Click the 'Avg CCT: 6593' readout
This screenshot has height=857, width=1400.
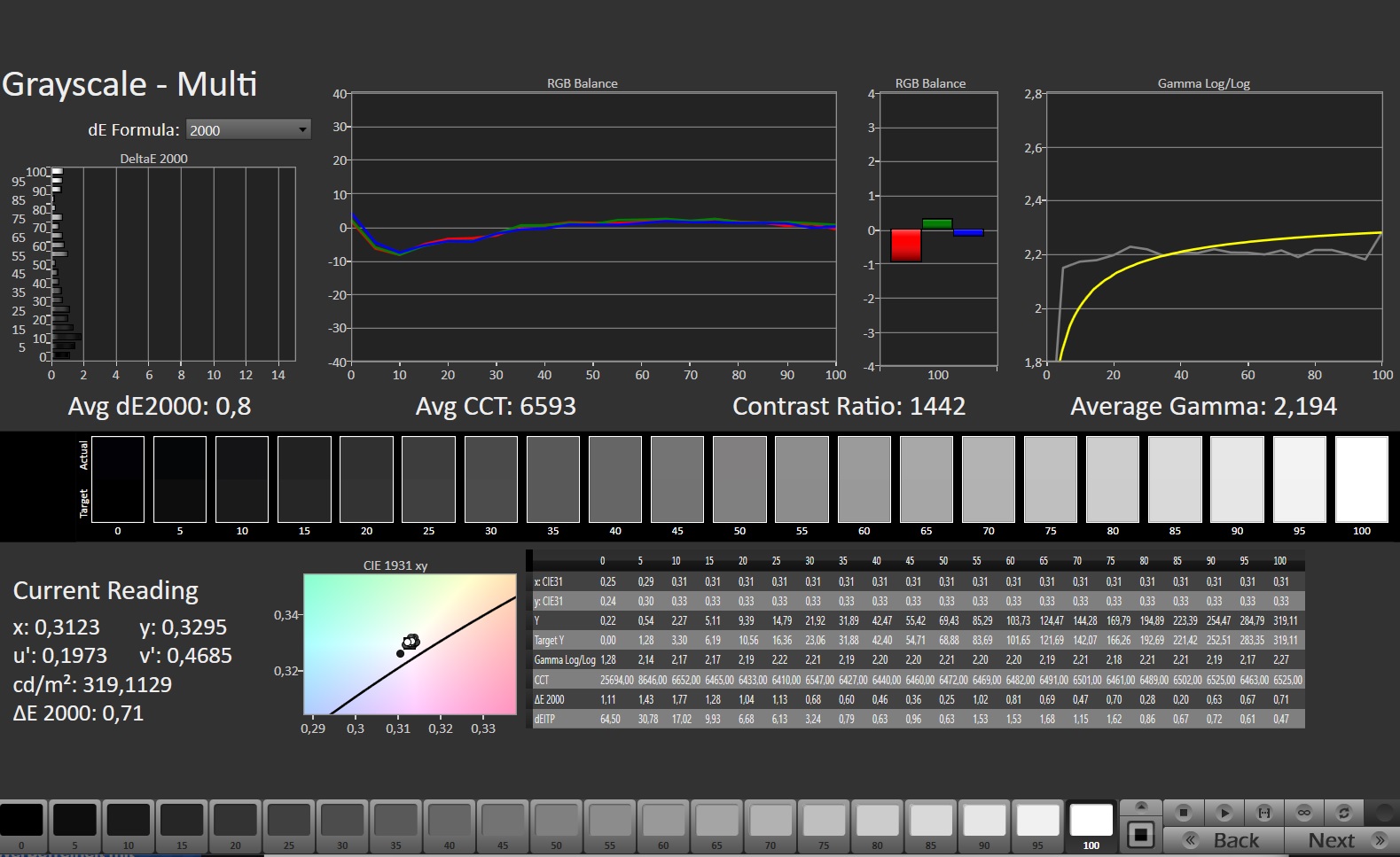[x=496, y=406]
